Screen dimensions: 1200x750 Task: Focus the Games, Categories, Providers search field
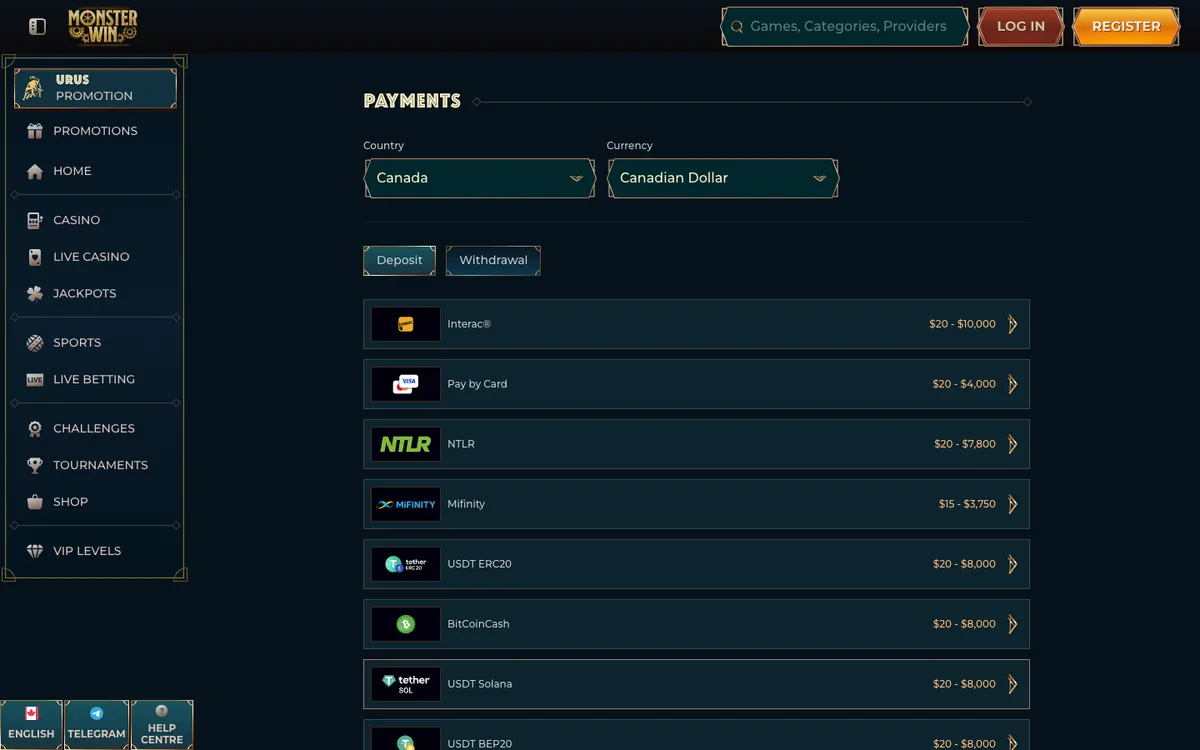pyautogui.click(x=845, y=27)
